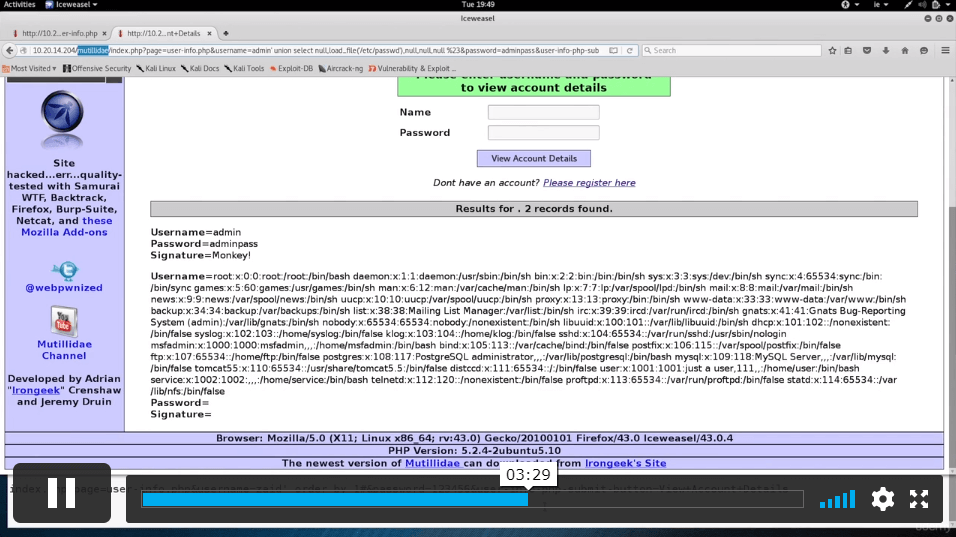Open Offensive Security bookmark
This screenshot has width=956, height=537.
[x=97, y=69]
